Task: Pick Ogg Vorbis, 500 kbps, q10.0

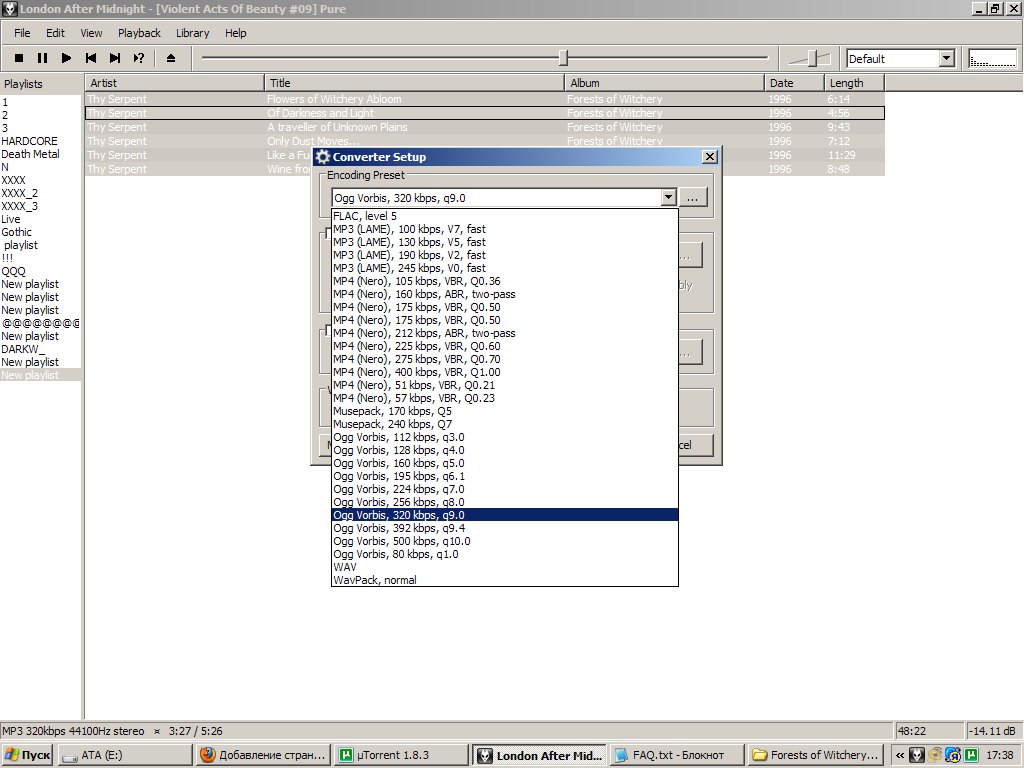Action: tap(505, 541)
